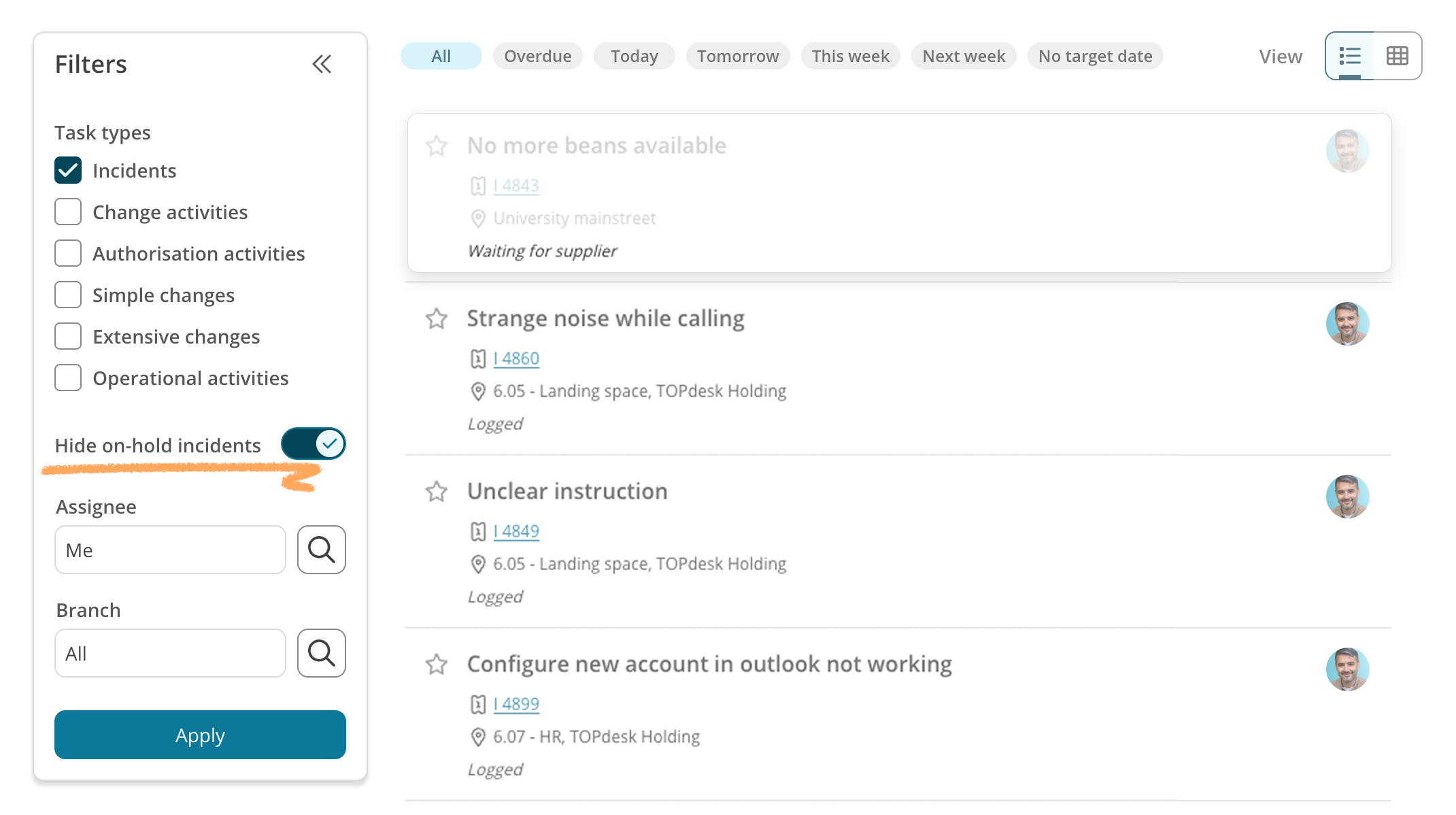
Task: Star the 'Configure new account in outlook' incident
Action: click(x=437, y=664)
